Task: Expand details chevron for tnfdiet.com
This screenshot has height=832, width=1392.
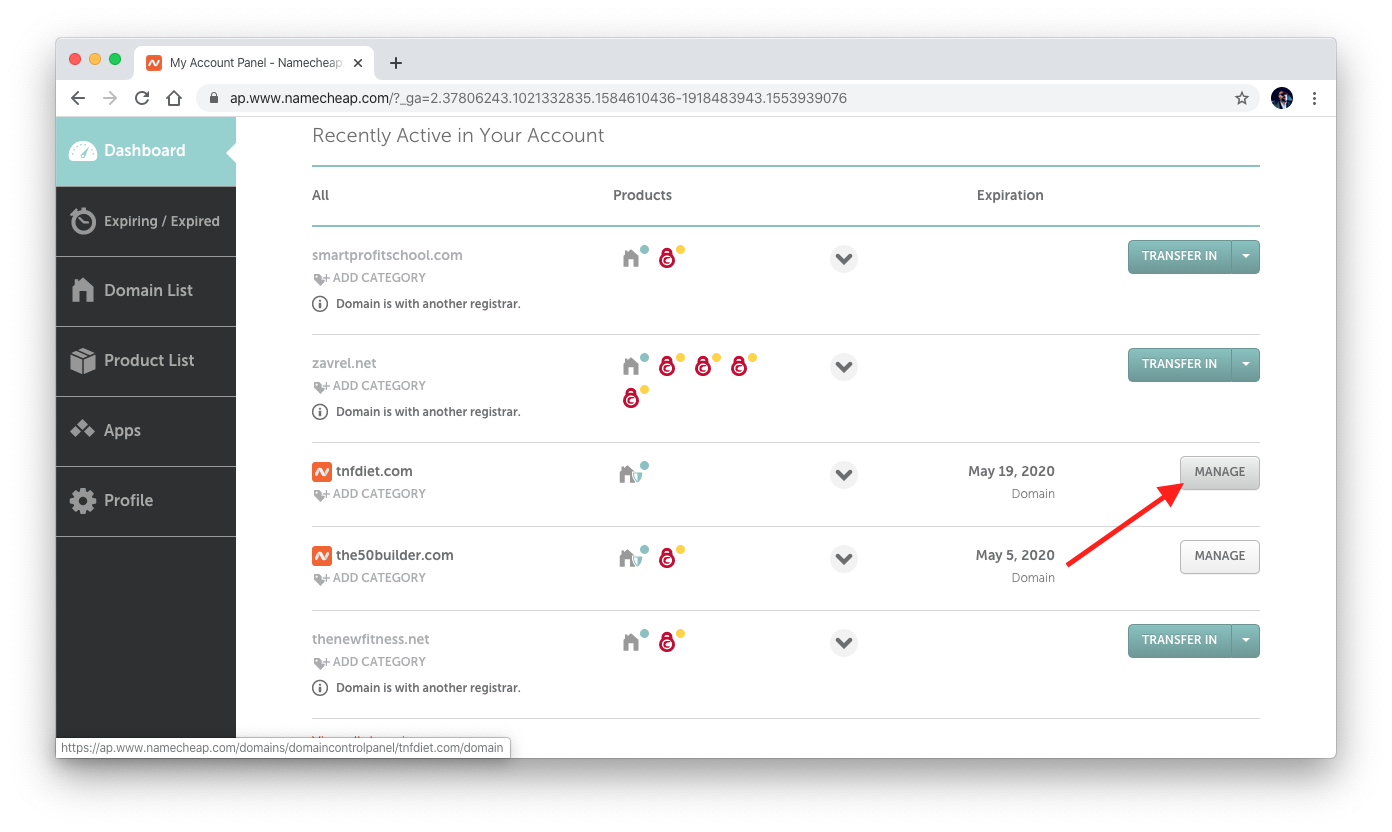Action: [x=844, y=475]
